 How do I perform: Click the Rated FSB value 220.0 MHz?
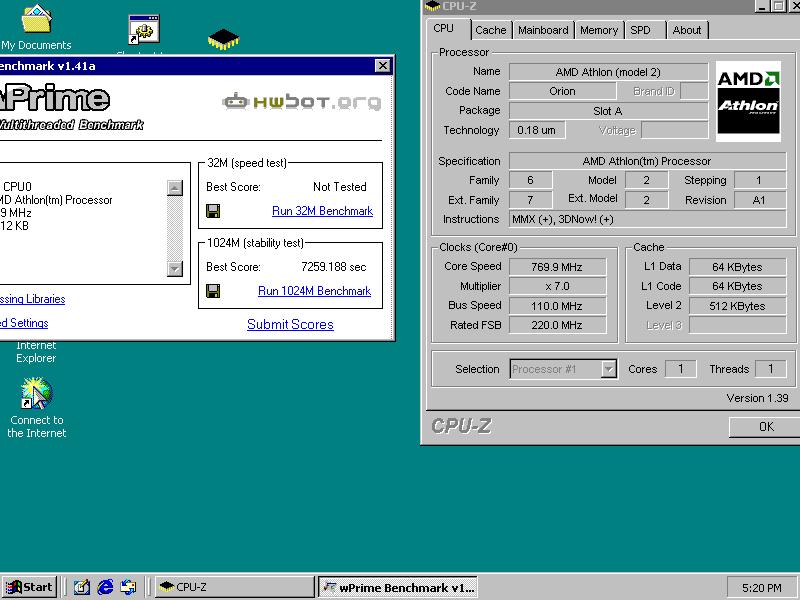click(557, 325)
